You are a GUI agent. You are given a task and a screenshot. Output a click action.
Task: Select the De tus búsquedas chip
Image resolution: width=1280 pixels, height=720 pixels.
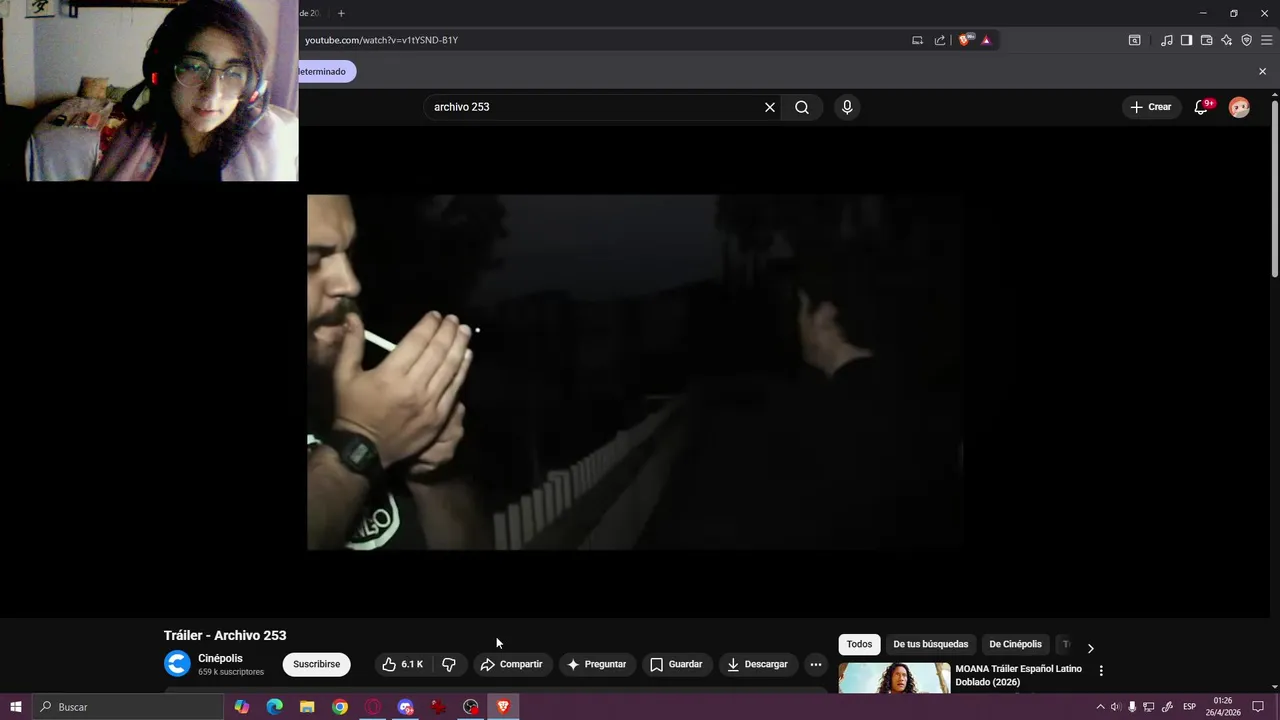931,644
